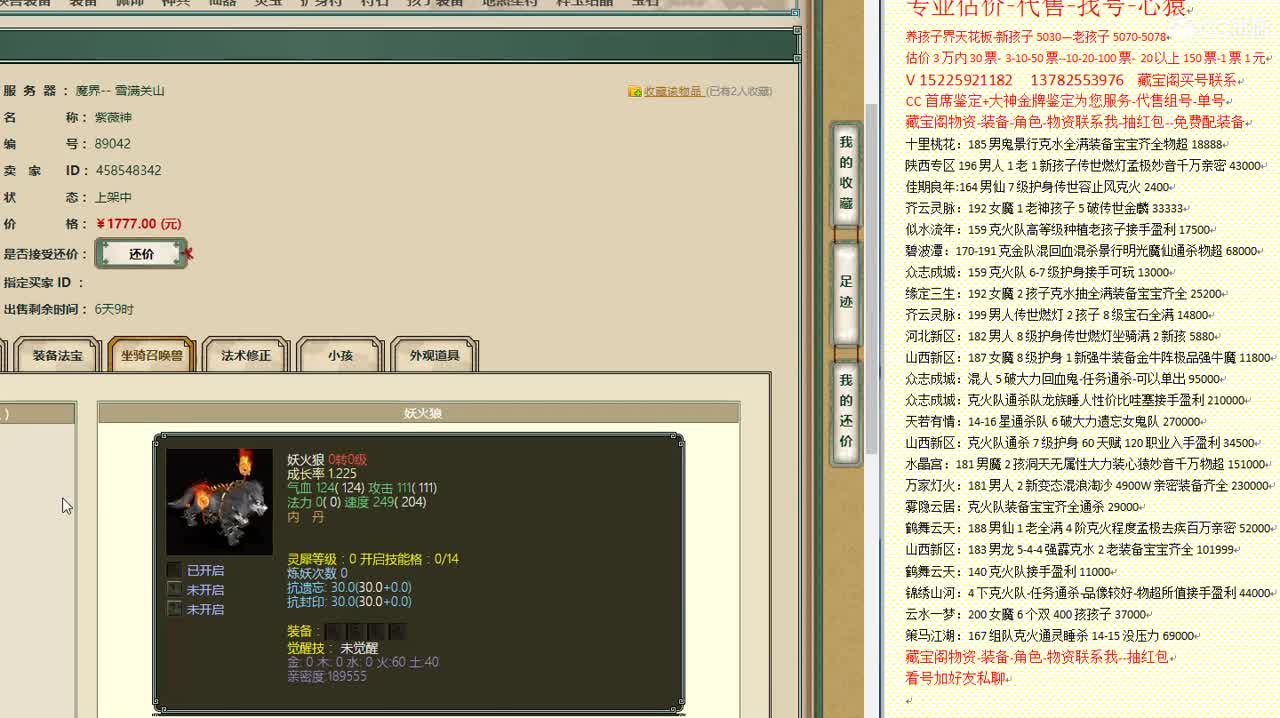Viewport: 1280px width, 718px height.
Task: Click the 已有2人收藏 count text
Action: [x=739, y=91]
